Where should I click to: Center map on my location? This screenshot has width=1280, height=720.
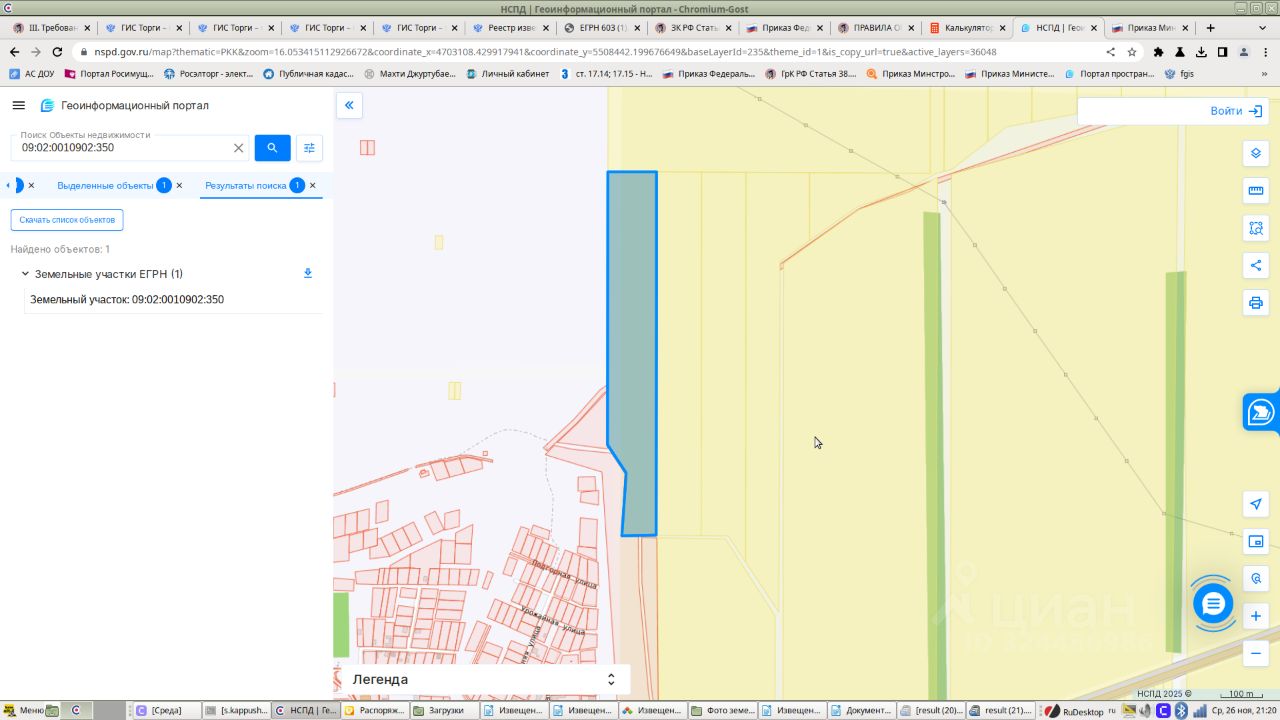[x=1256, y=504]
